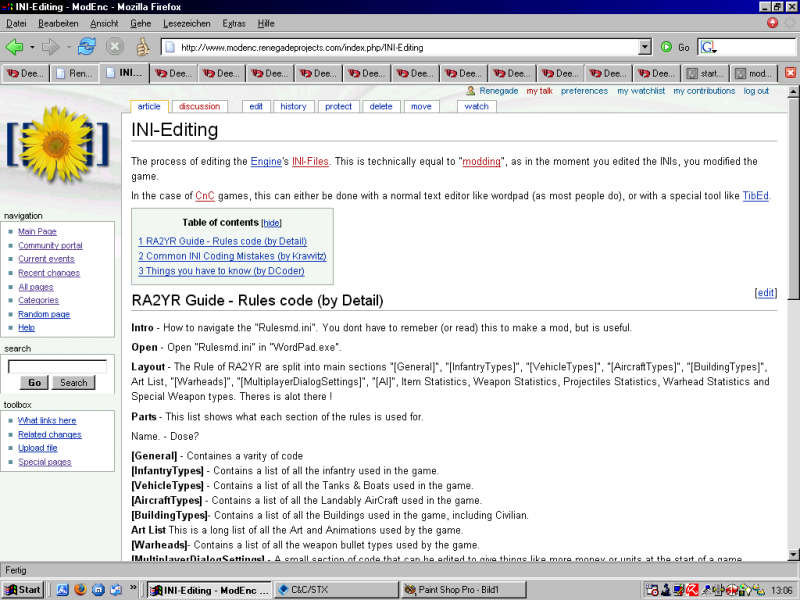The image size is (800, 600).
Task: Click the wiki Search button
Action: coord(73,383)
